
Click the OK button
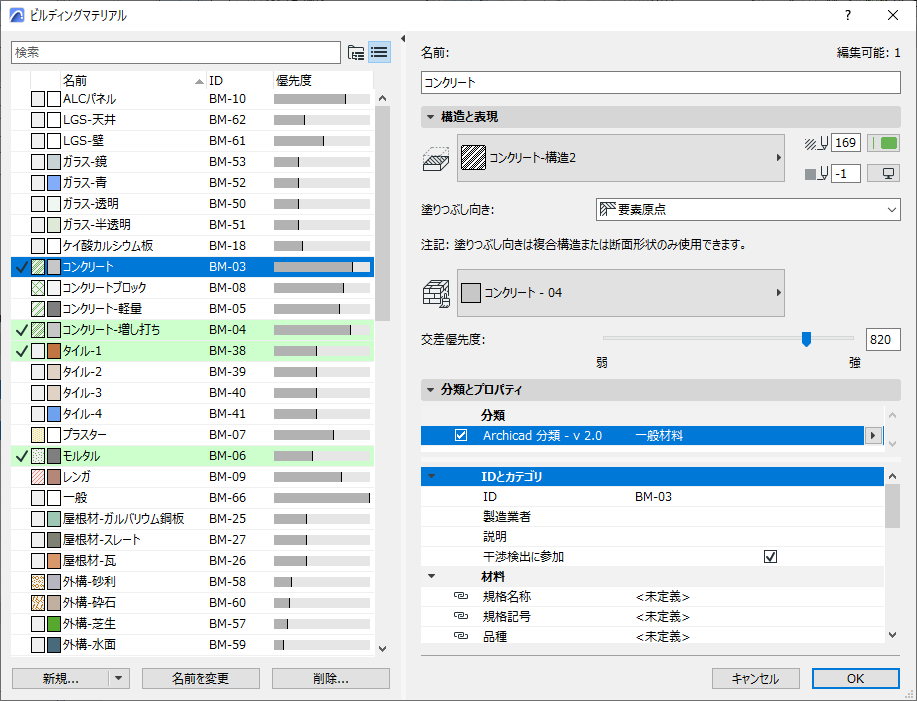[856, 679]
